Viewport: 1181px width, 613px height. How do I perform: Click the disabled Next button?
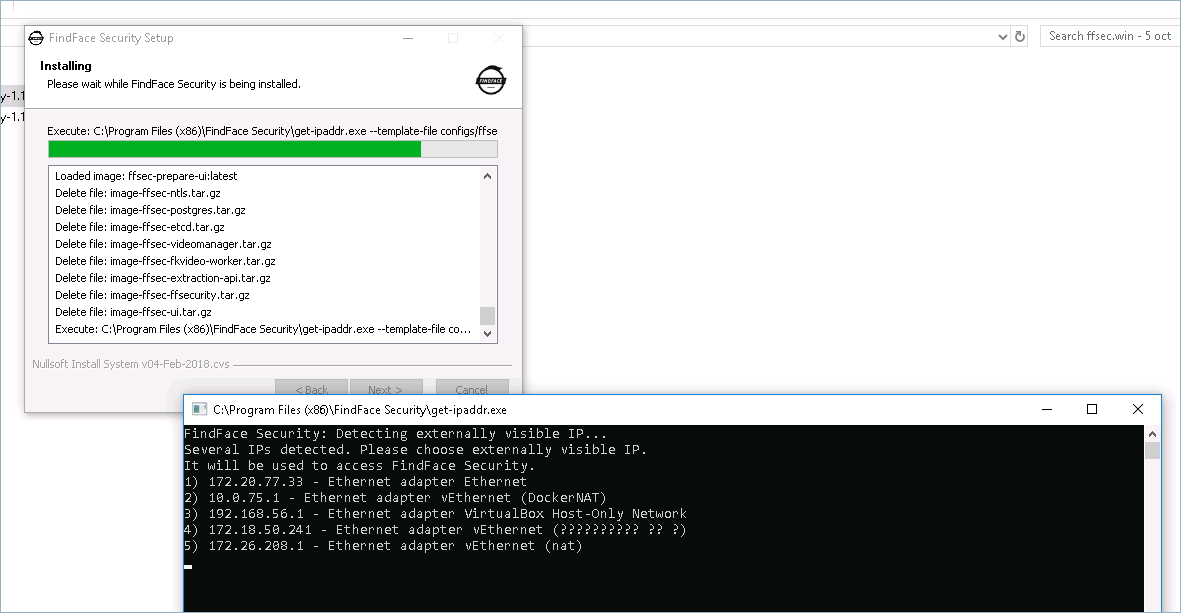coord(385,389)
